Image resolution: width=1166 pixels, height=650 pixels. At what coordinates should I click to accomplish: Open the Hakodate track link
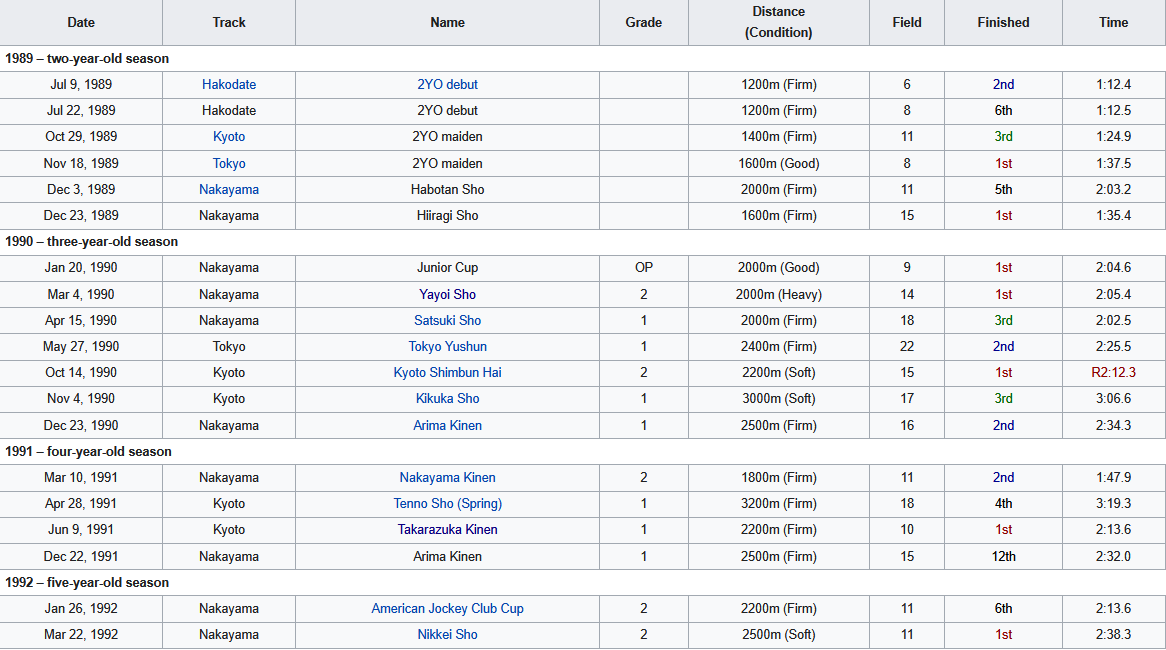228,85
